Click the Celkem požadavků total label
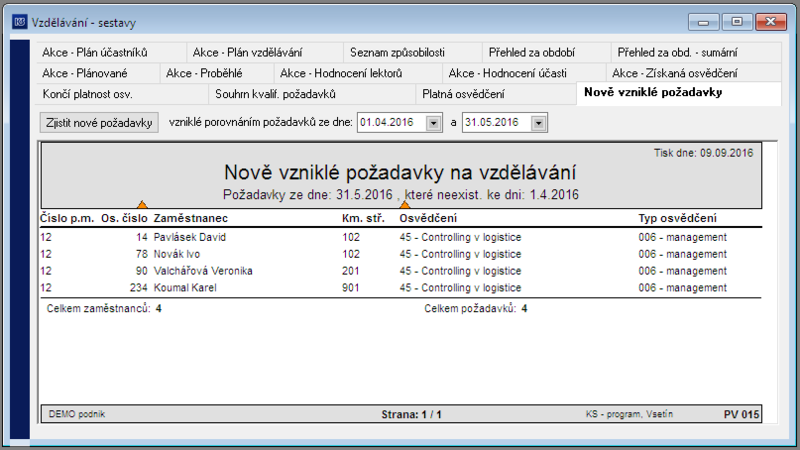 click(x=470, y=309)
